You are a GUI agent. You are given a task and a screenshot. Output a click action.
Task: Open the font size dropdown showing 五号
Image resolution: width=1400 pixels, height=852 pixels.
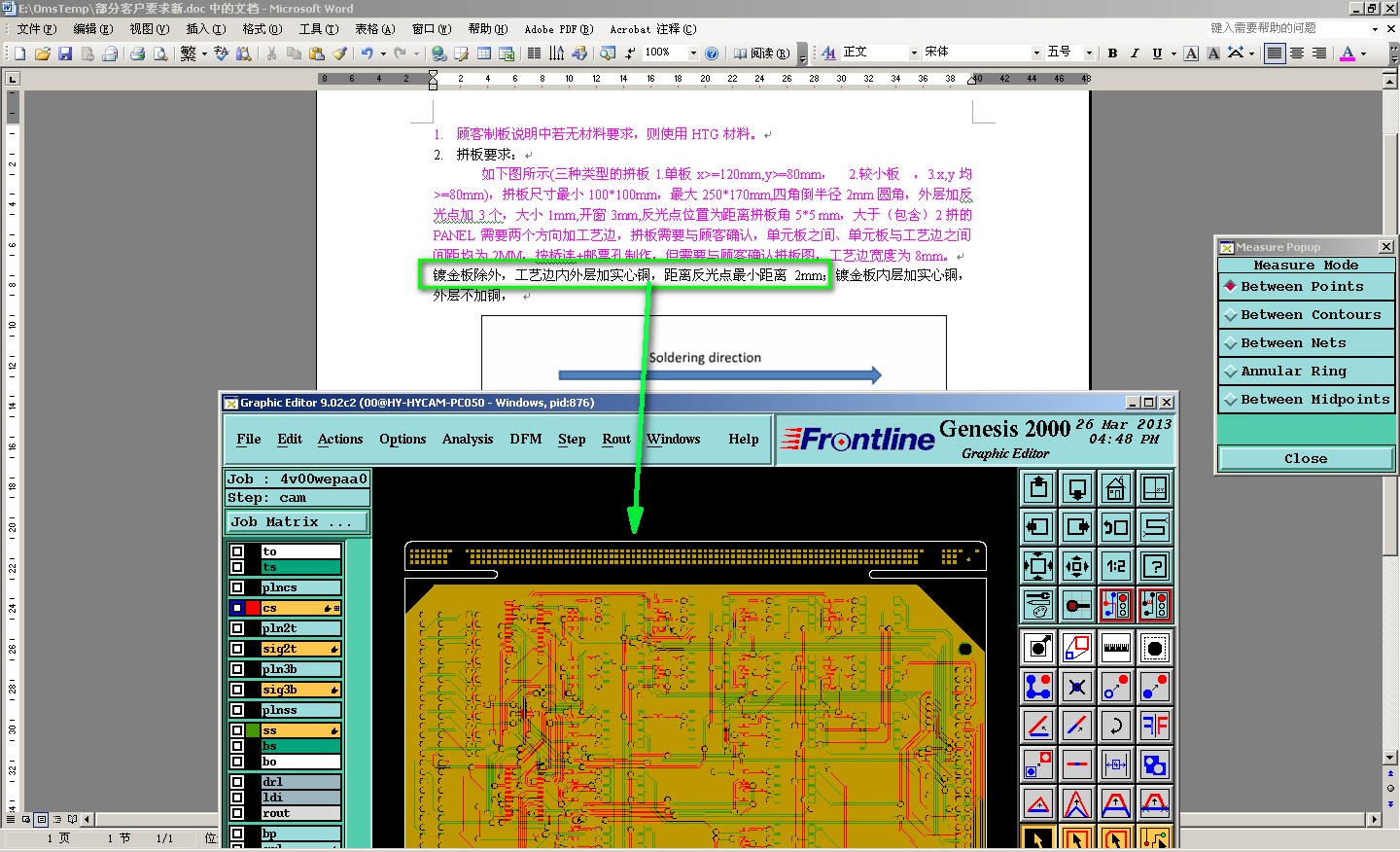point(1089,53)
